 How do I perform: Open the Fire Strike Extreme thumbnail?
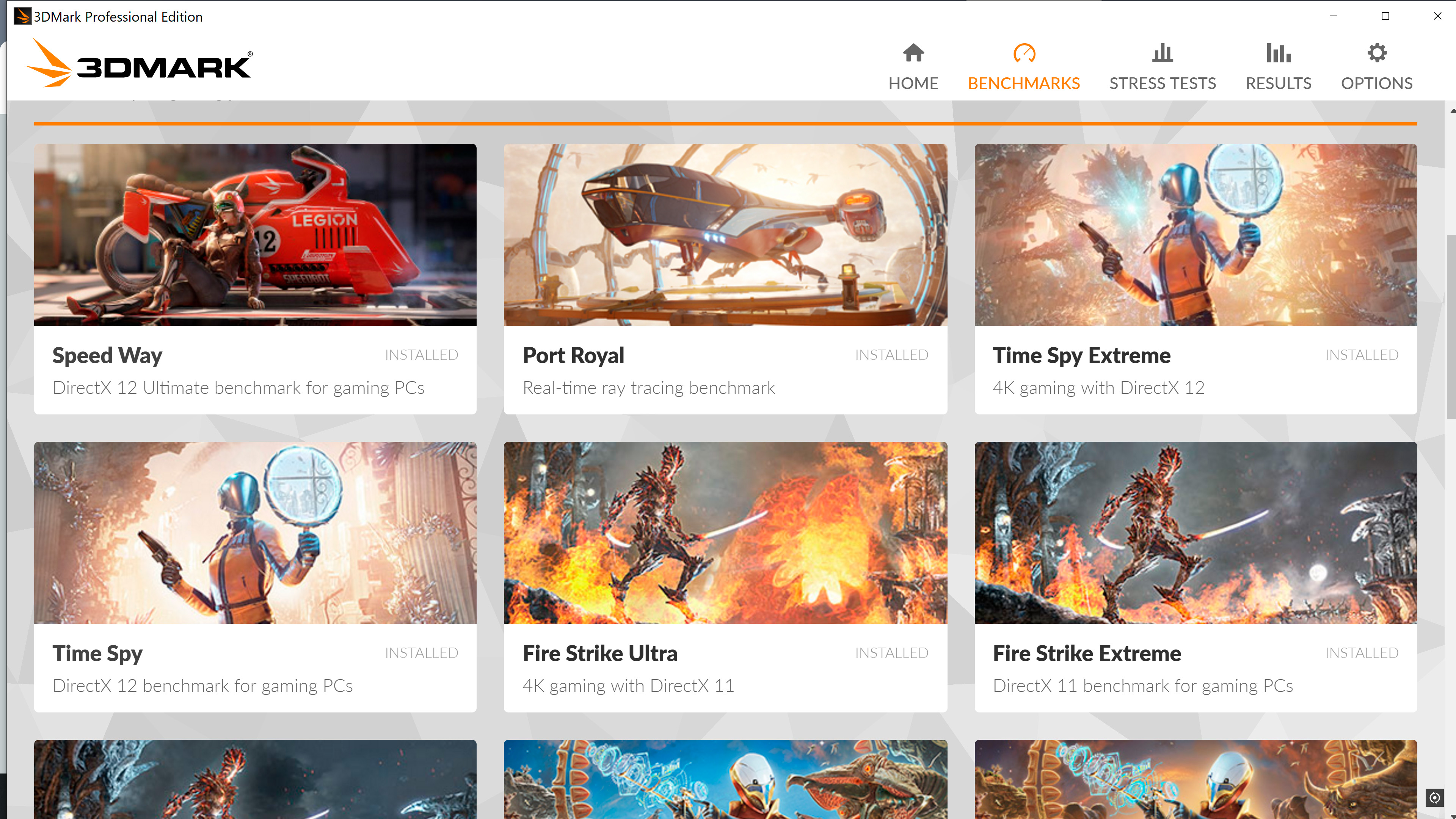click(1196, 532)
